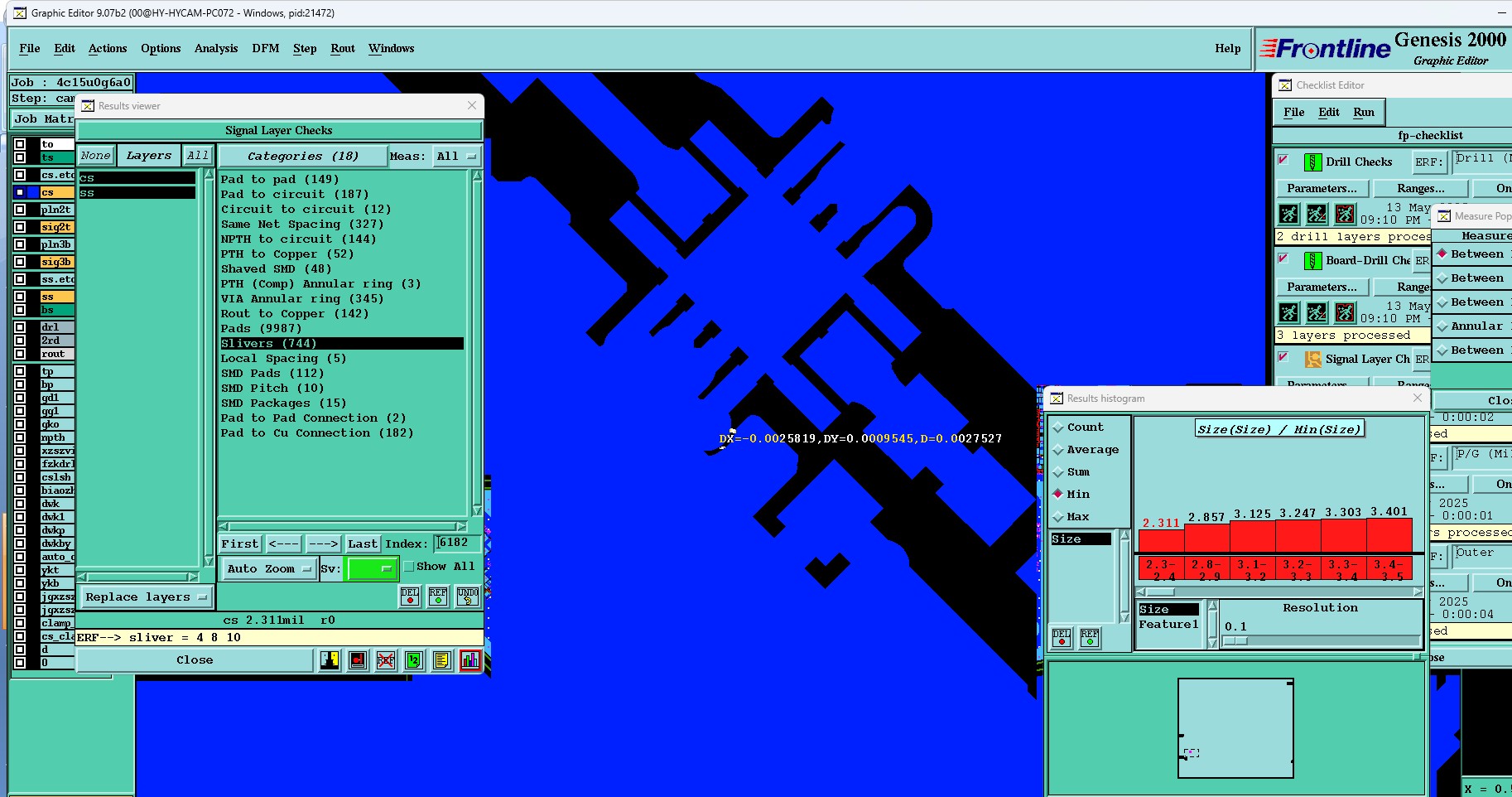
Task: Click the green page '12' icon
Action: (414, 660)
